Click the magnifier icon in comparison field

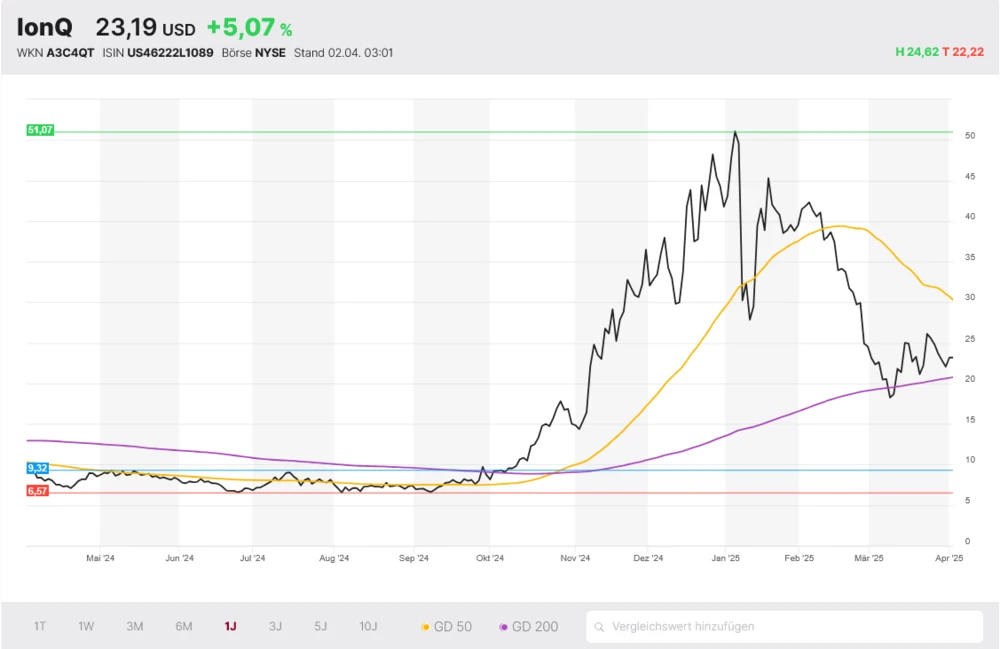coord(600,627)
